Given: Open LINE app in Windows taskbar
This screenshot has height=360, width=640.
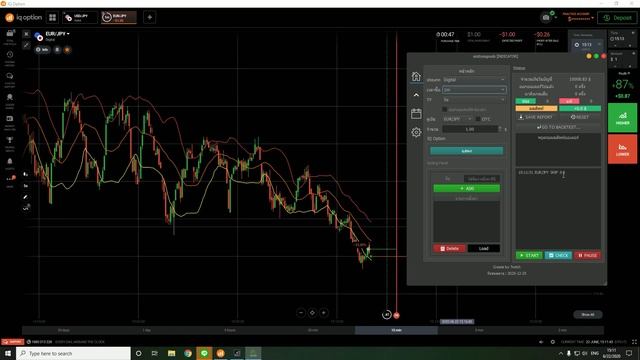Looking at the screenshot, I should tap(204, 353).
